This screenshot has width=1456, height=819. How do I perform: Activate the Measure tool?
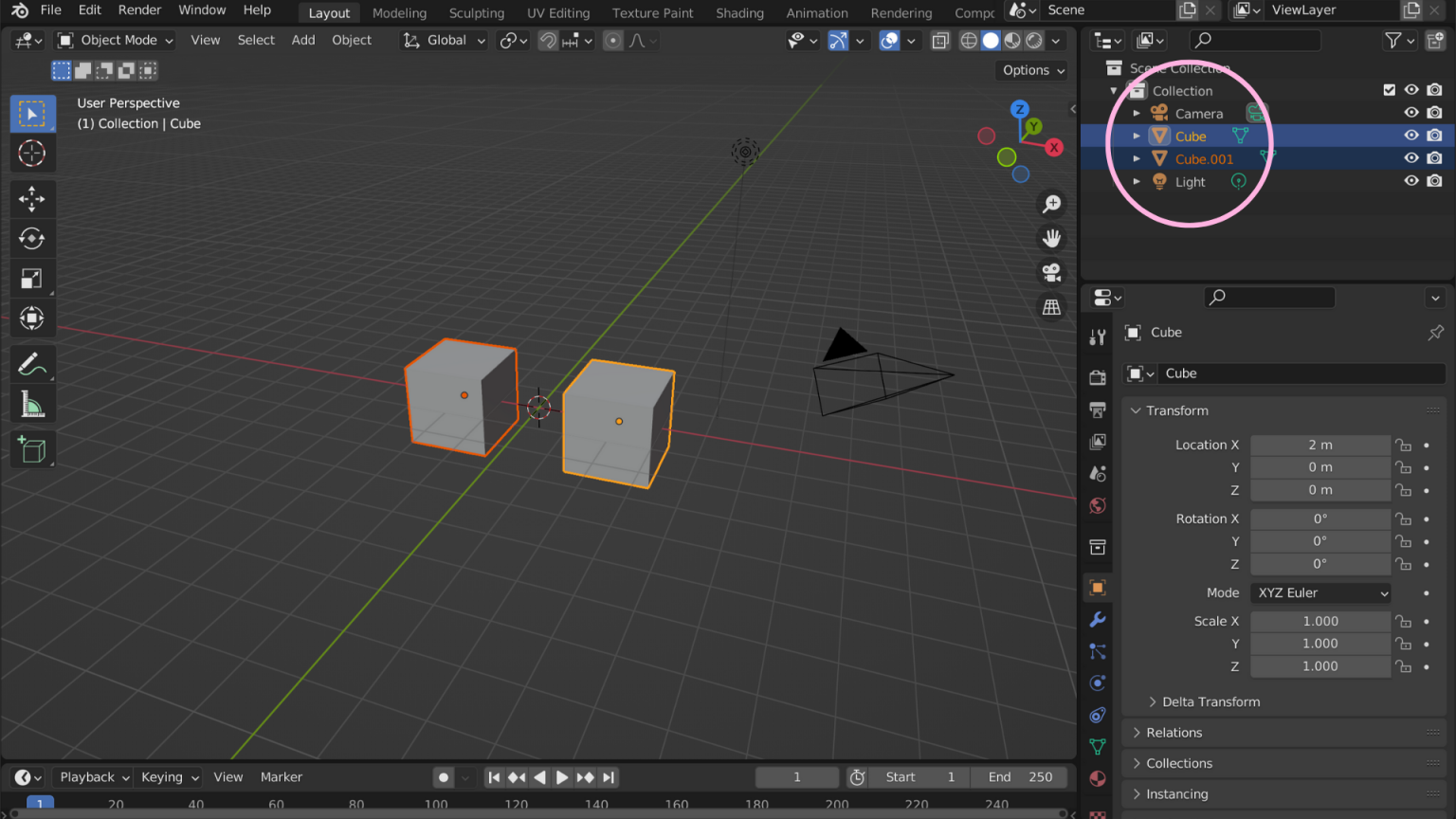(32, 402)
